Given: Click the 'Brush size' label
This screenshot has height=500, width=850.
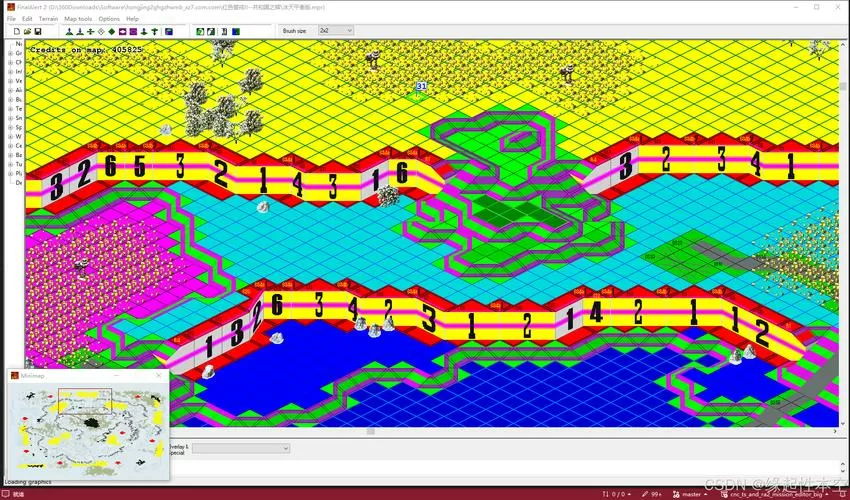Looking at the screenshot, I should point(294,31).
